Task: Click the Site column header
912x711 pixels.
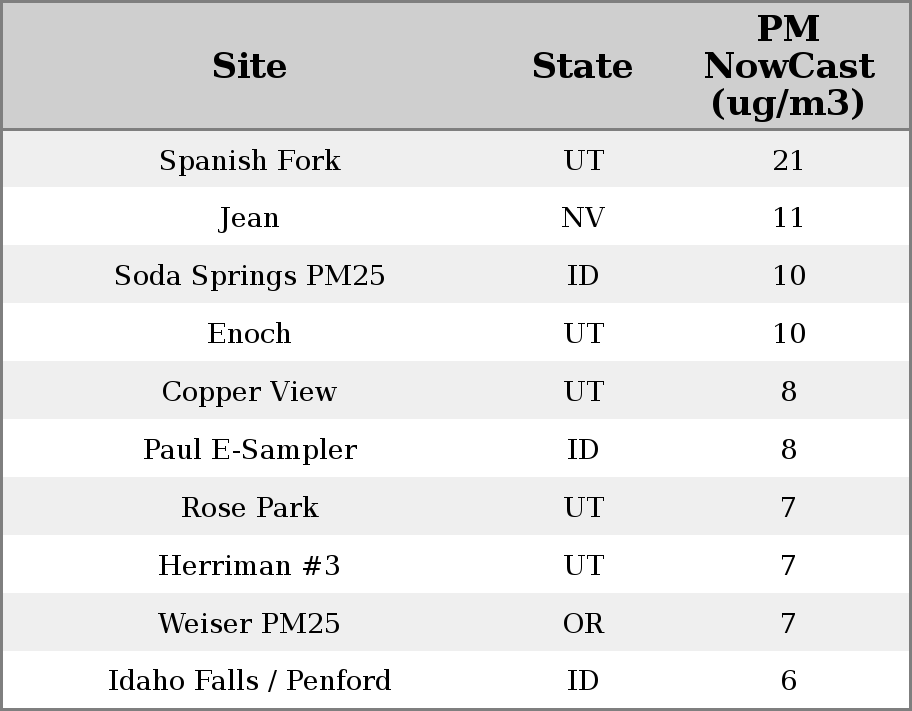Action: tap(250, 66)
